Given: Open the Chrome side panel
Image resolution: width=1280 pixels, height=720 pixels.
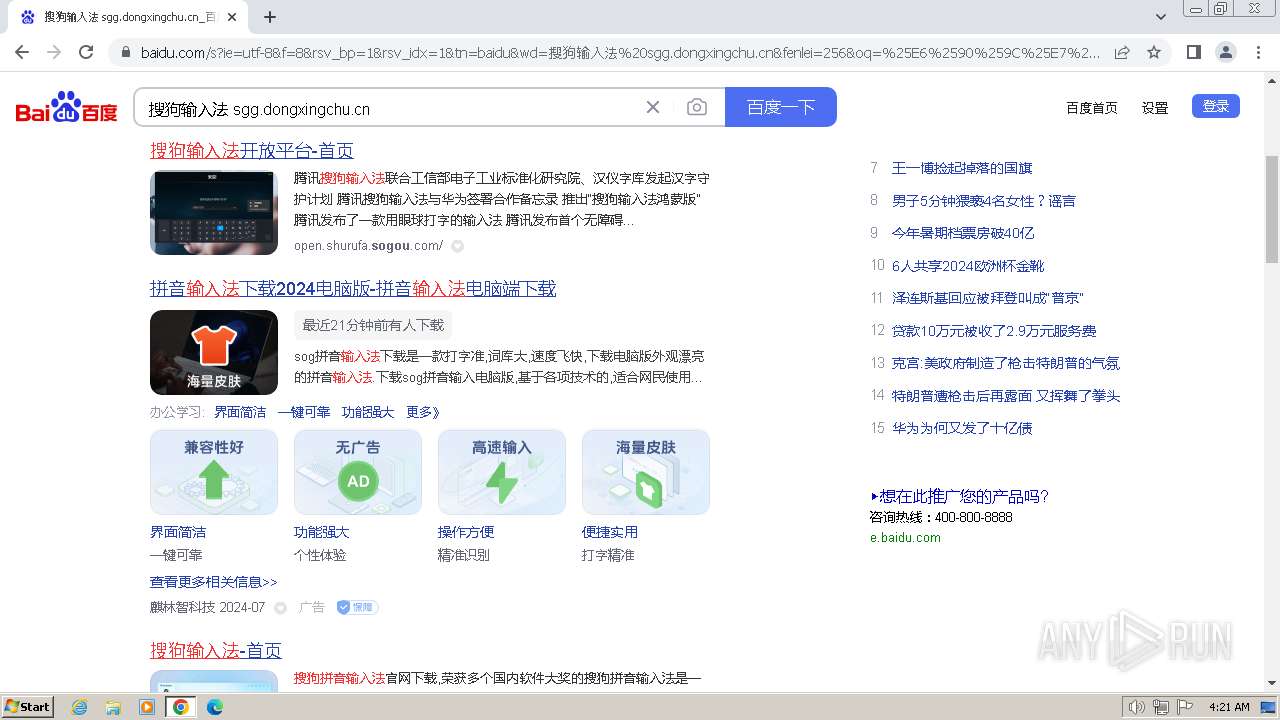Looking at the screenshot, I should coord(1193,52).
